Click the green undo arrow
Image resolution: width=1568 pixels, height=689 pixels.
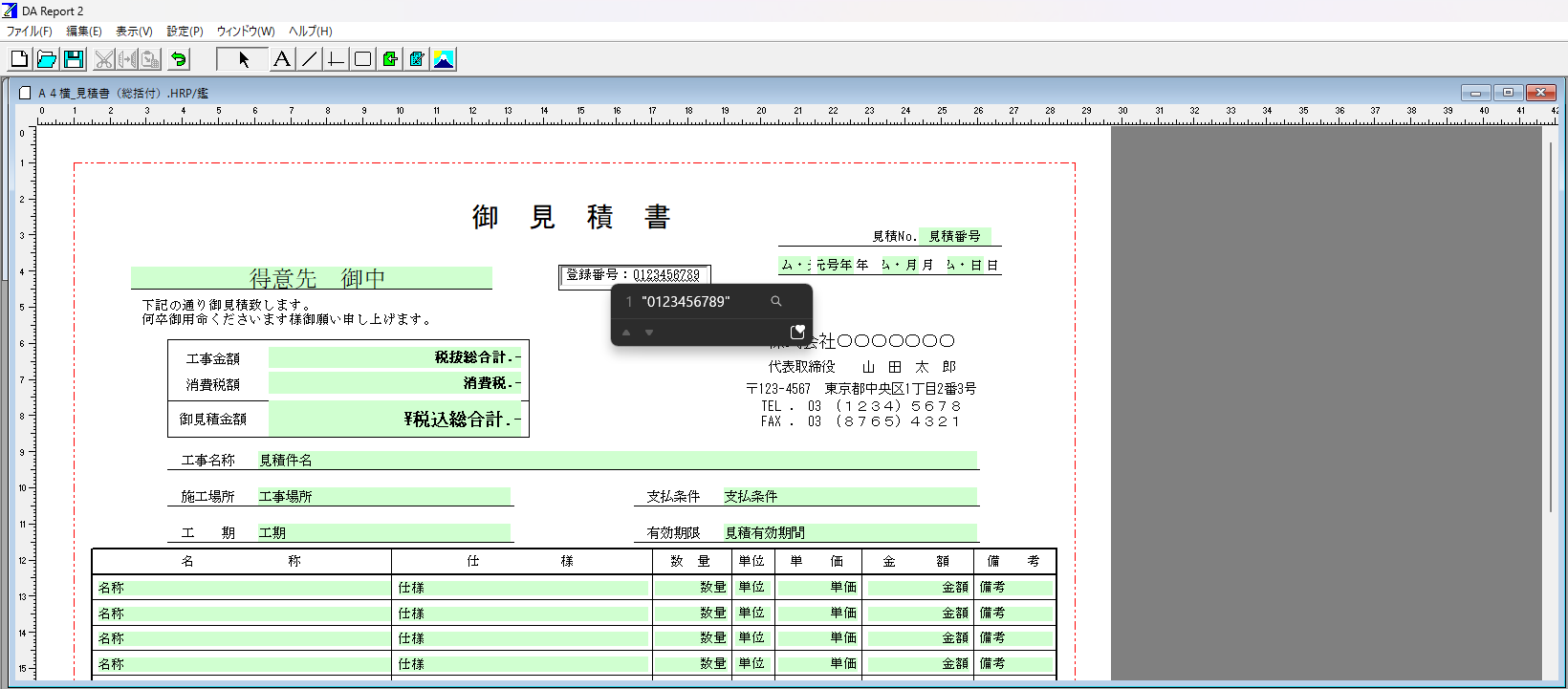179,59
